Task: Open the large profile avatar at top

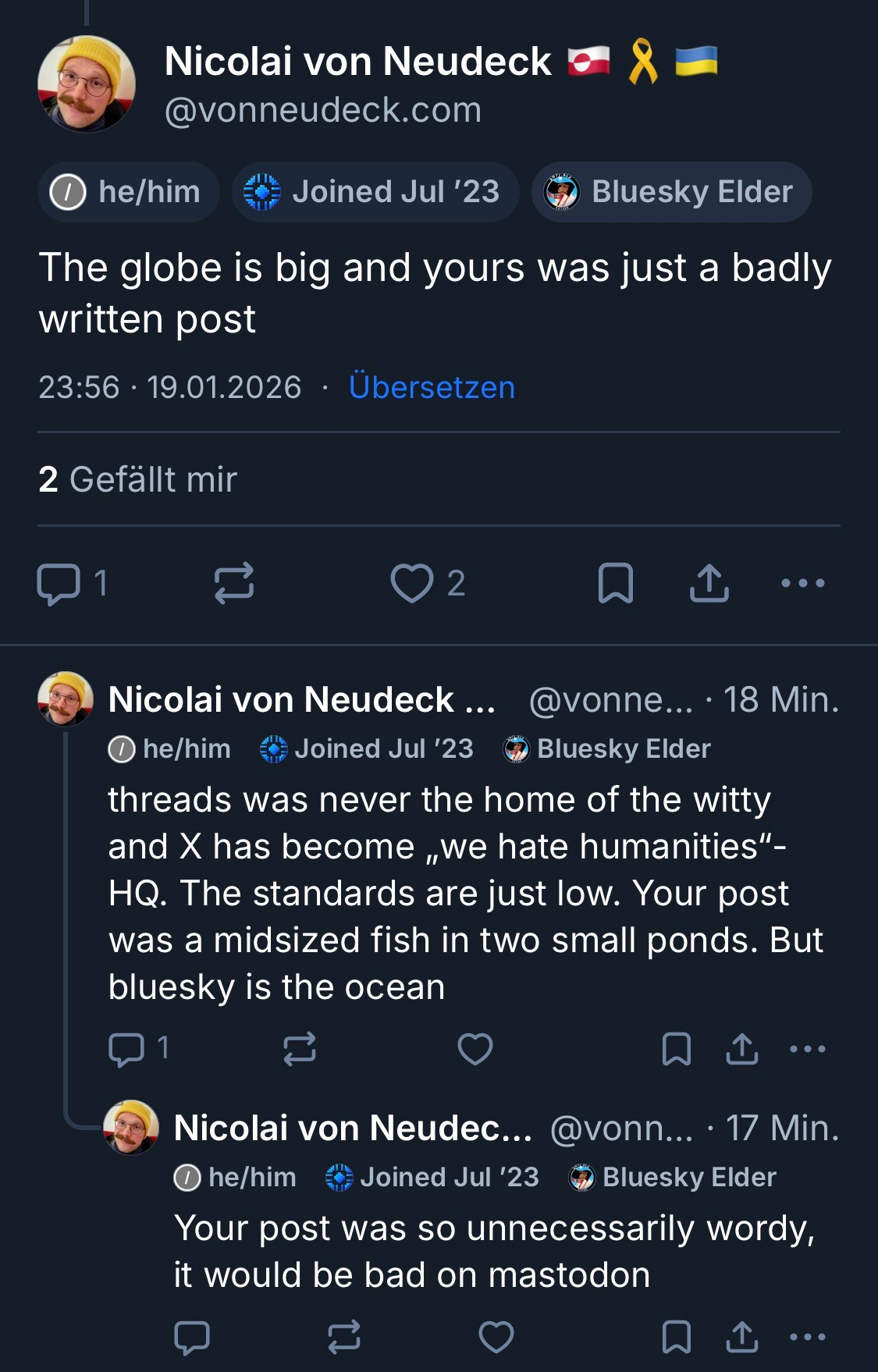Action: coord(86,84)
